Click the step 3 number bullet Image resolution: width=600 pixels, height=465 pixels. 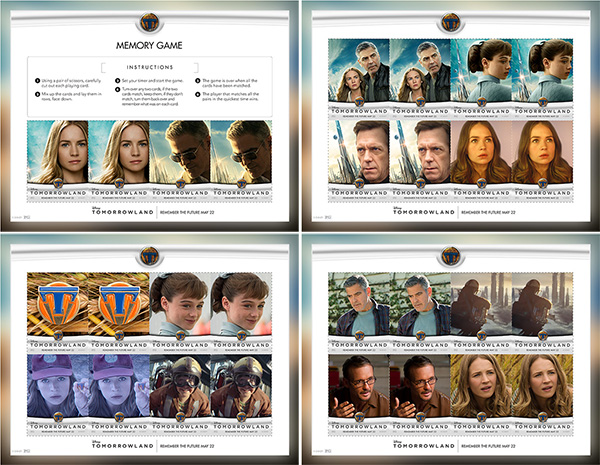click(117, 81)
